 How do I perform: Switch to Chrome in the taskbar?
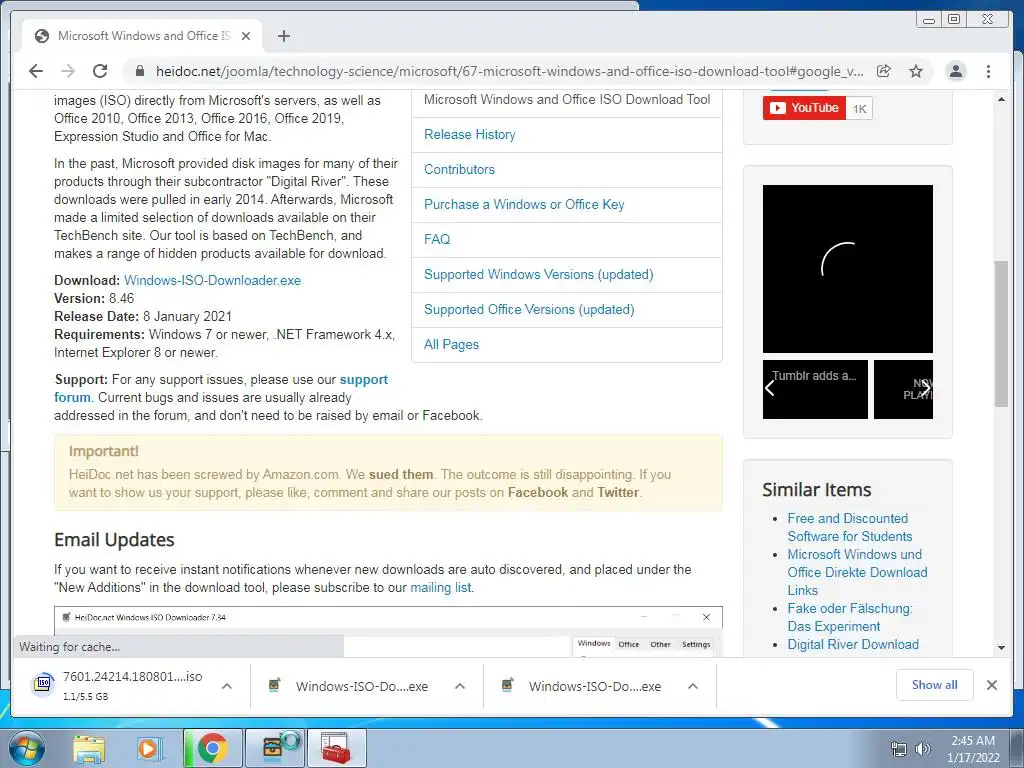click(212, 748)
